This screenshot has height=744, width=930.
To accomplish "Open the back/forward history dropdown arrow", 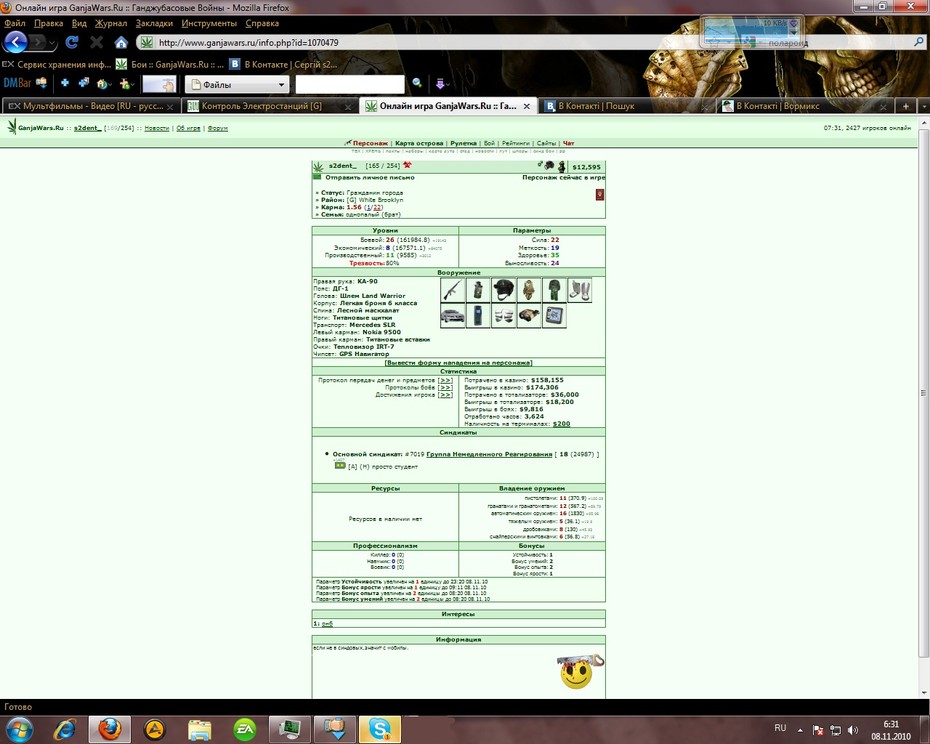I will [53, 43].
